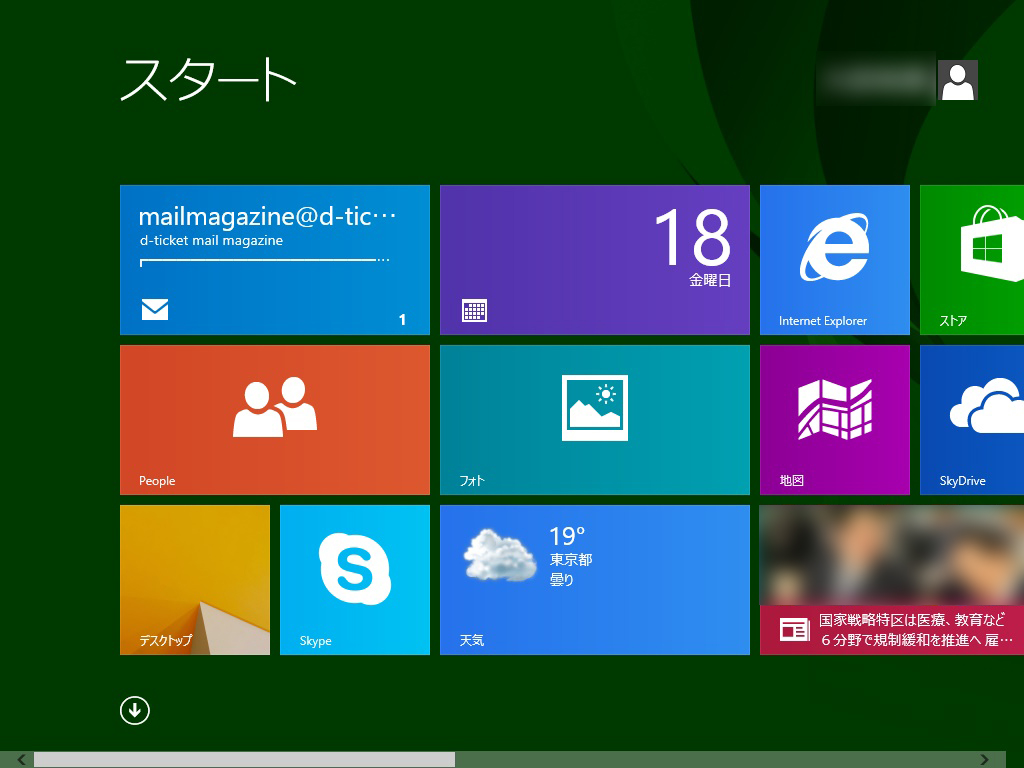Open the 天気 (Weather) tile
Viewport: 1024px width, 768px height.
pyautogui.click(x=595, y=580)
